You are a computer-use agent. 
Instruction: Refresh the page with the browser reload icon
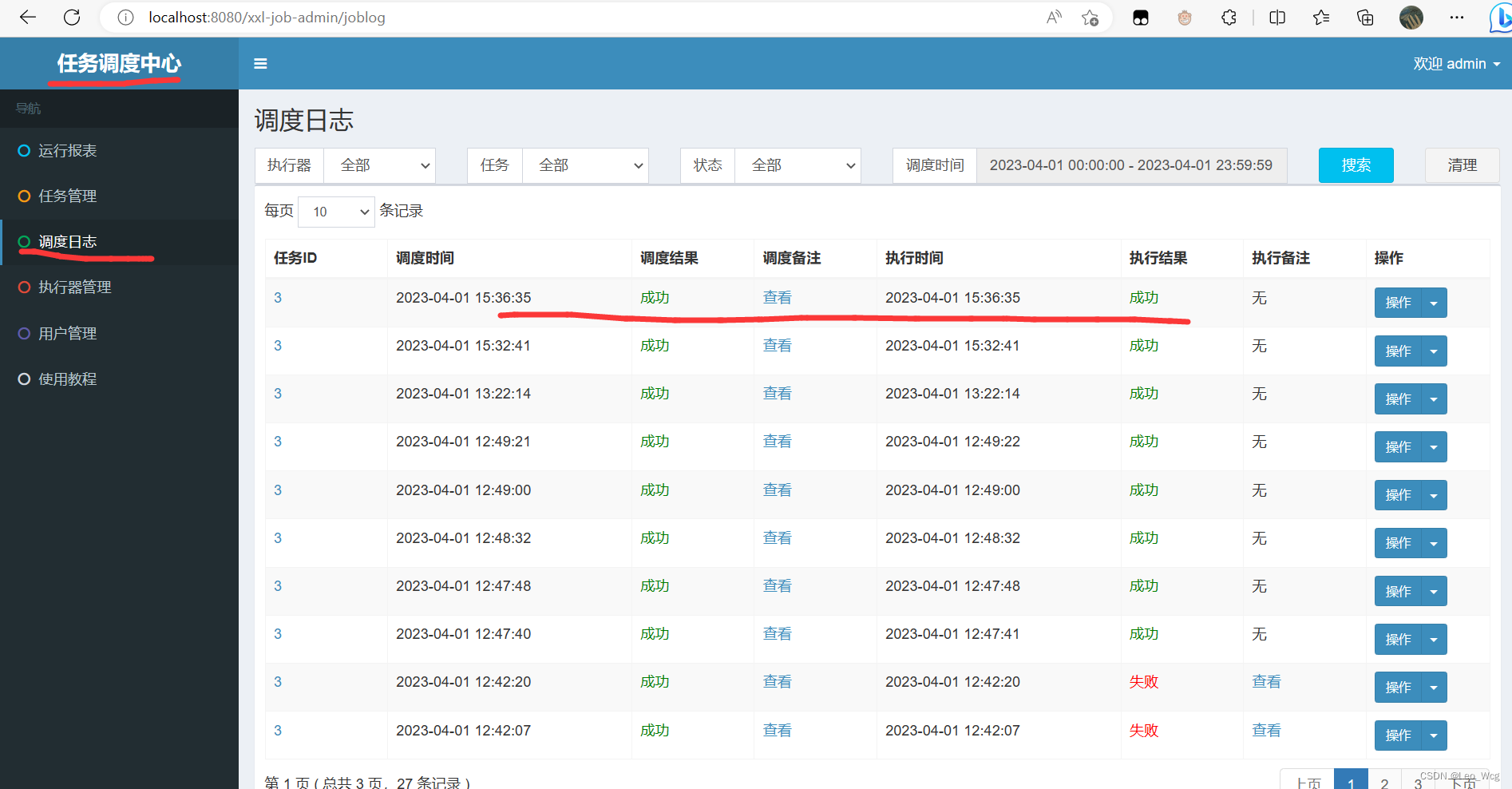[72, 17]
